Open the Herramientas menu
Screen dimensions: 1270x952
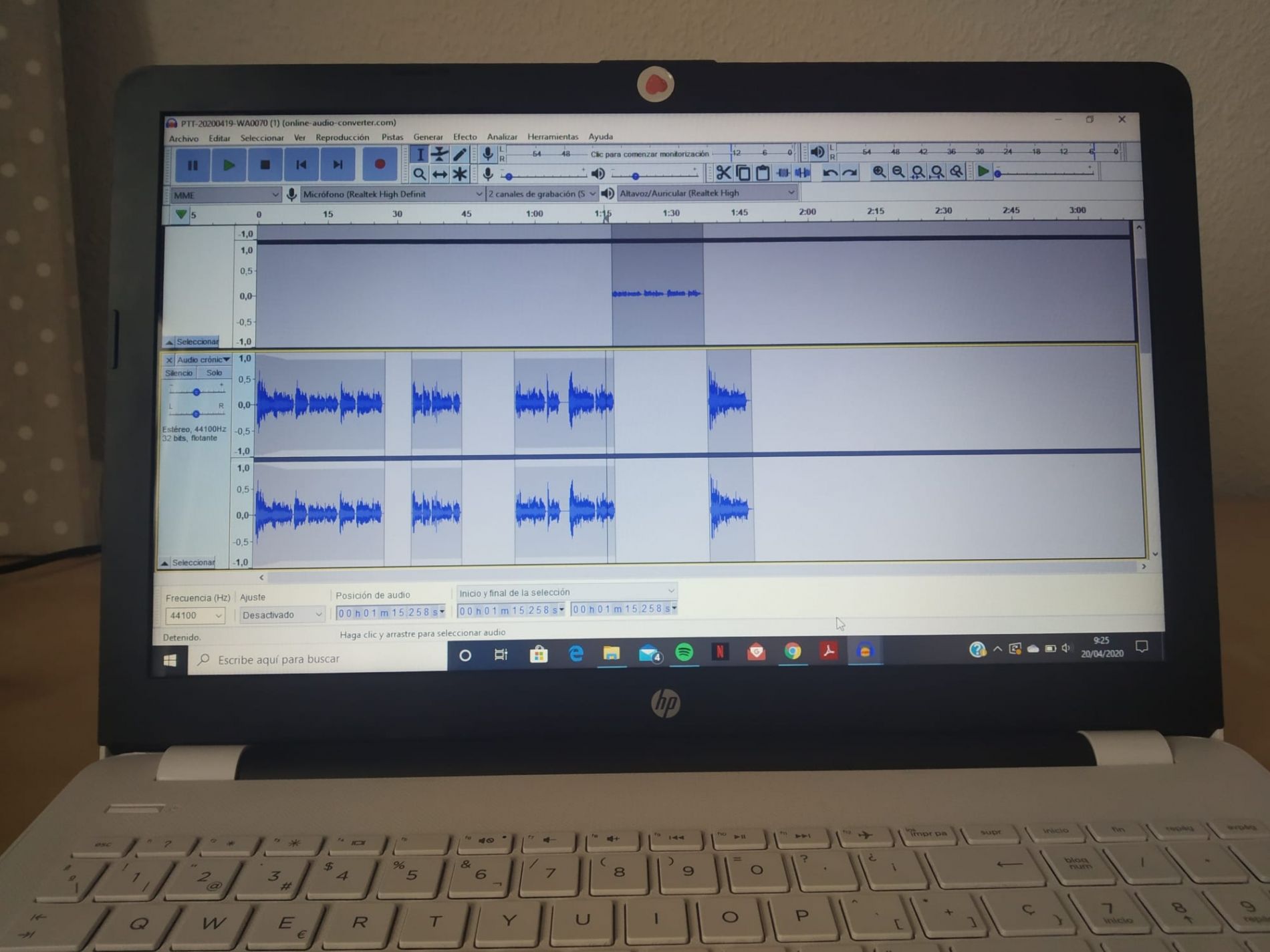pos(553,137)
